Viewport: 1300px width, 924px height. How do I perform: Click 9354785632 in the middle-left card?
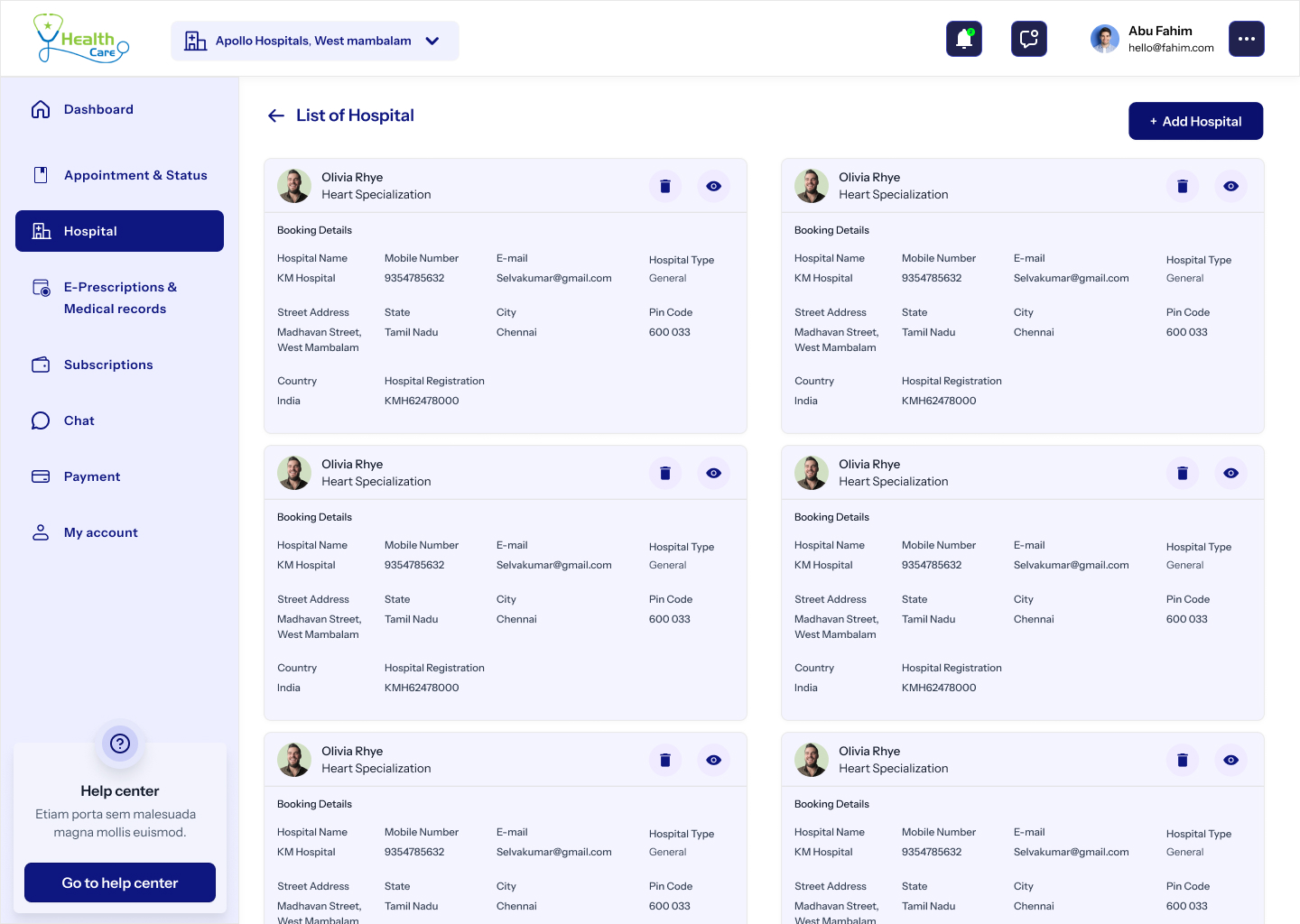tap(414, 565)
